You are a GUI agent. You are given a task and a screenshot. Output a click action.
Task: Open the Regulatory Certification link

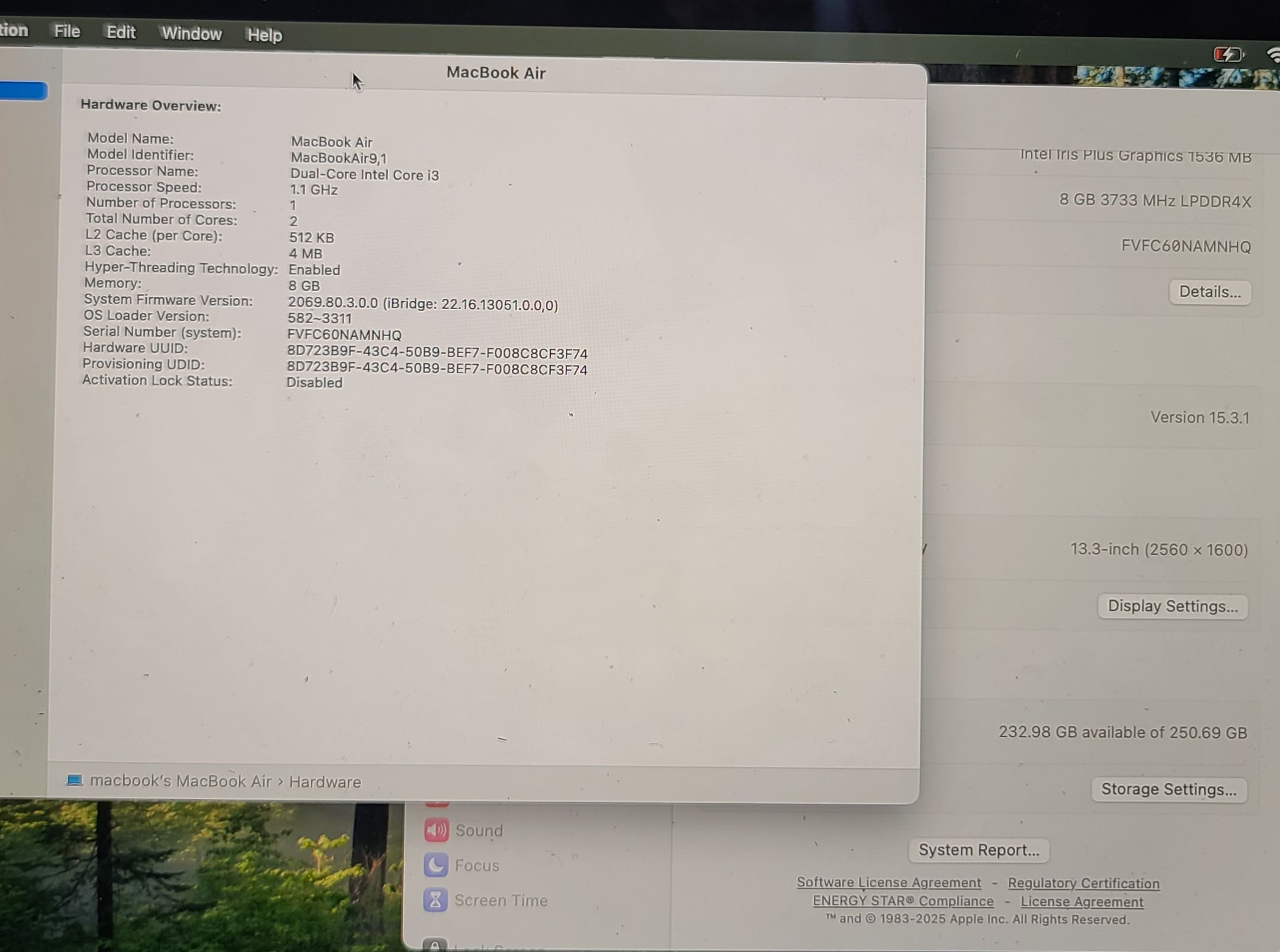1083,883
